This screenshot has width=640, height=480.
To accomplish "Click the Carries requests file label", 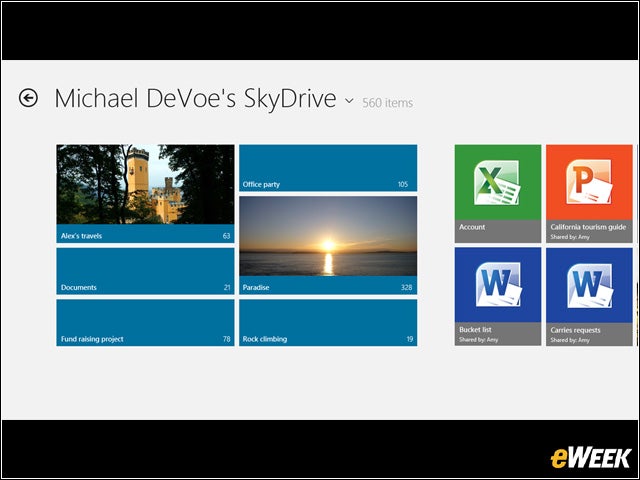I will [575, 330].
